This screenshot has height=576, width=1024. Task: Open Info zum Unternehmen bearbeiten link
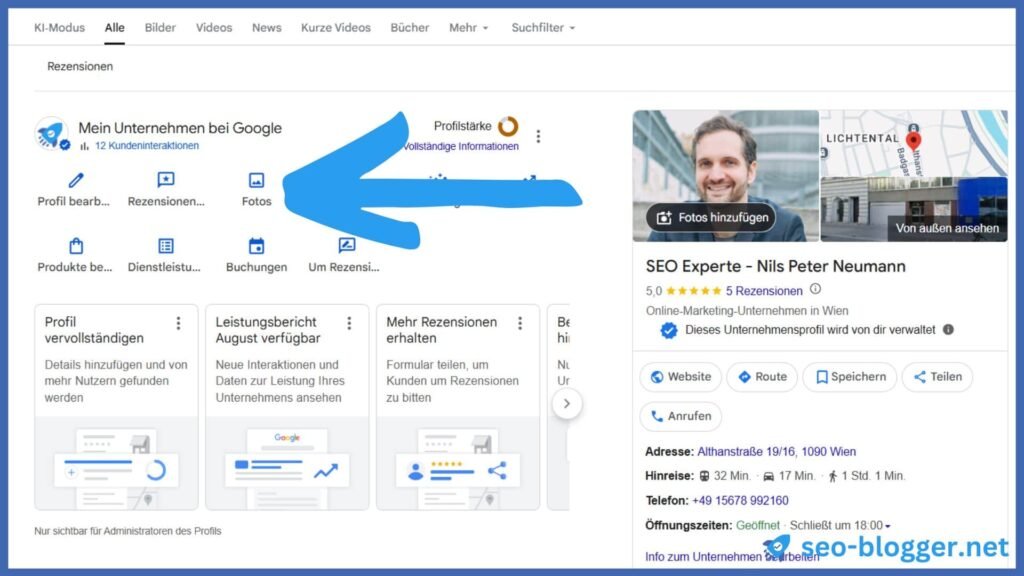click(732, 556)
